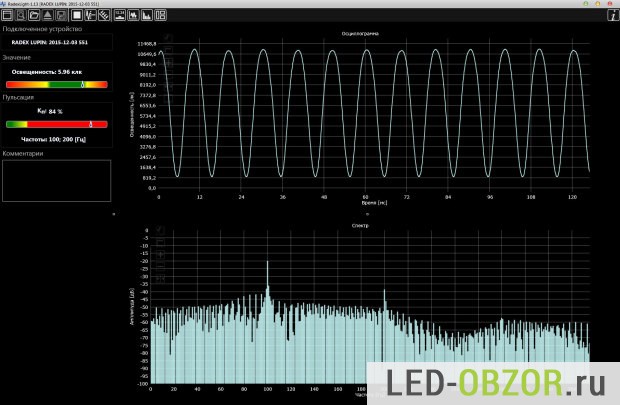
Task: Click the panel layout icon, last in toolbar group
Action: point(160,15)
